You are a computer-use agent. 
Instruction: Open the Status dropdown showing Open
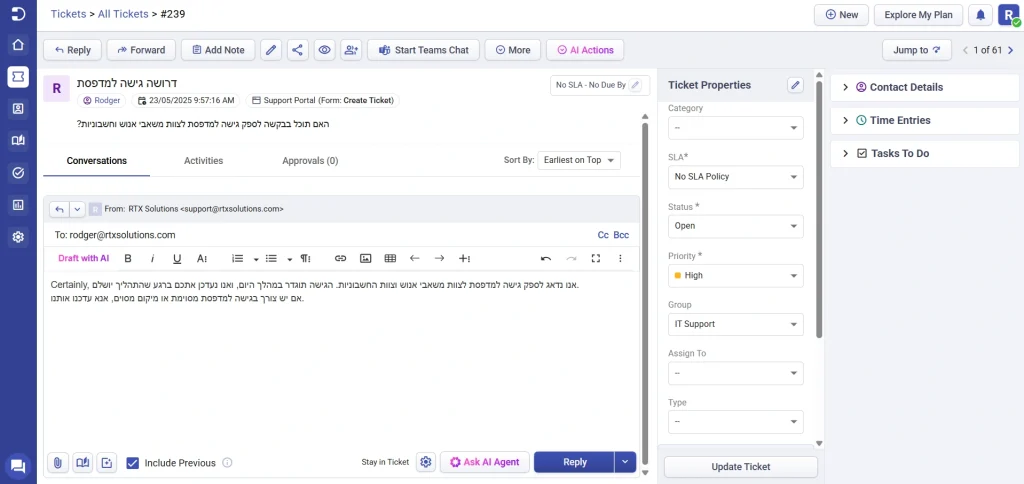tap(735, 226)
